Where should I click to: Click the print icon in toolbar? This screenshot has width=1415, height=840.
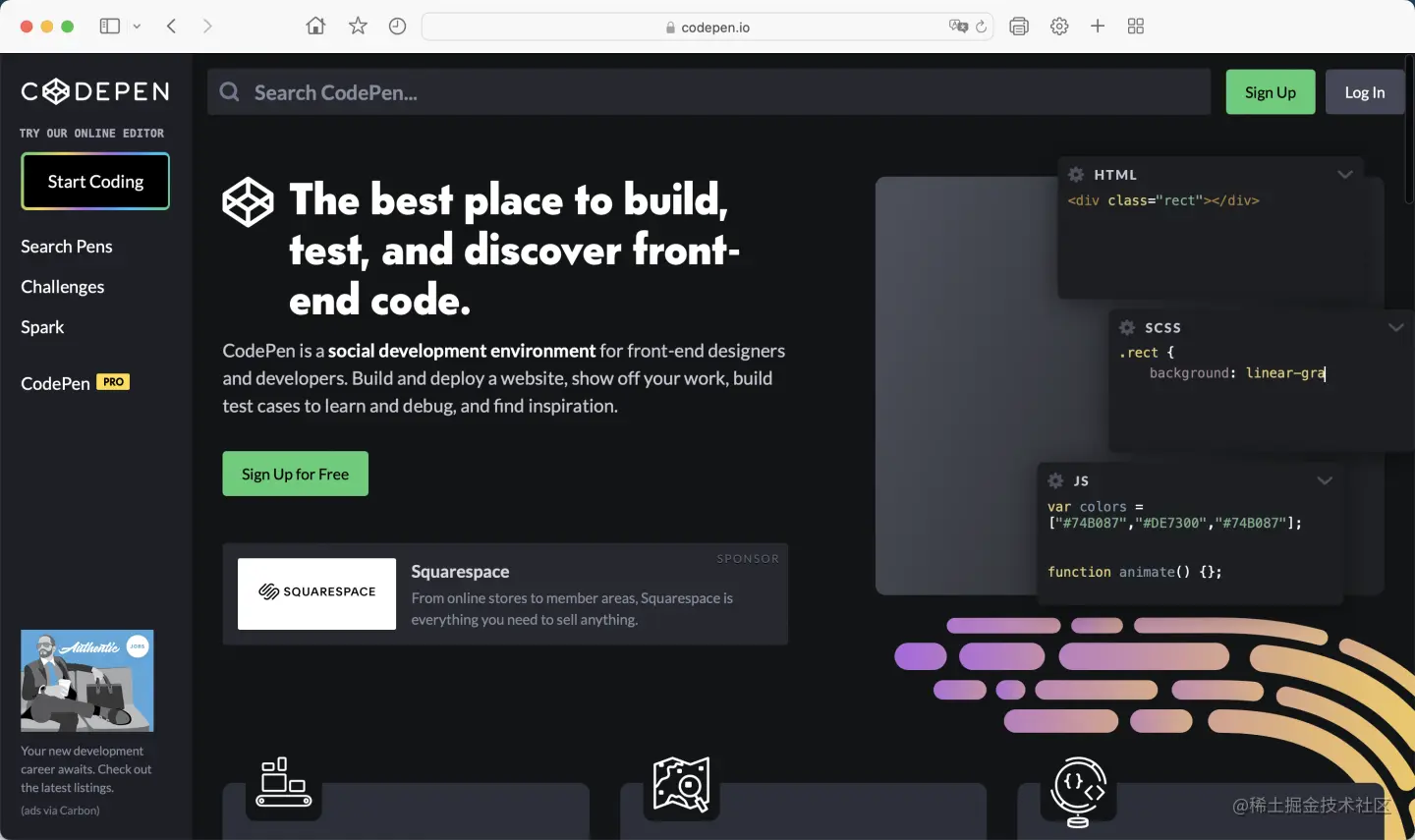click(1019, 27)
